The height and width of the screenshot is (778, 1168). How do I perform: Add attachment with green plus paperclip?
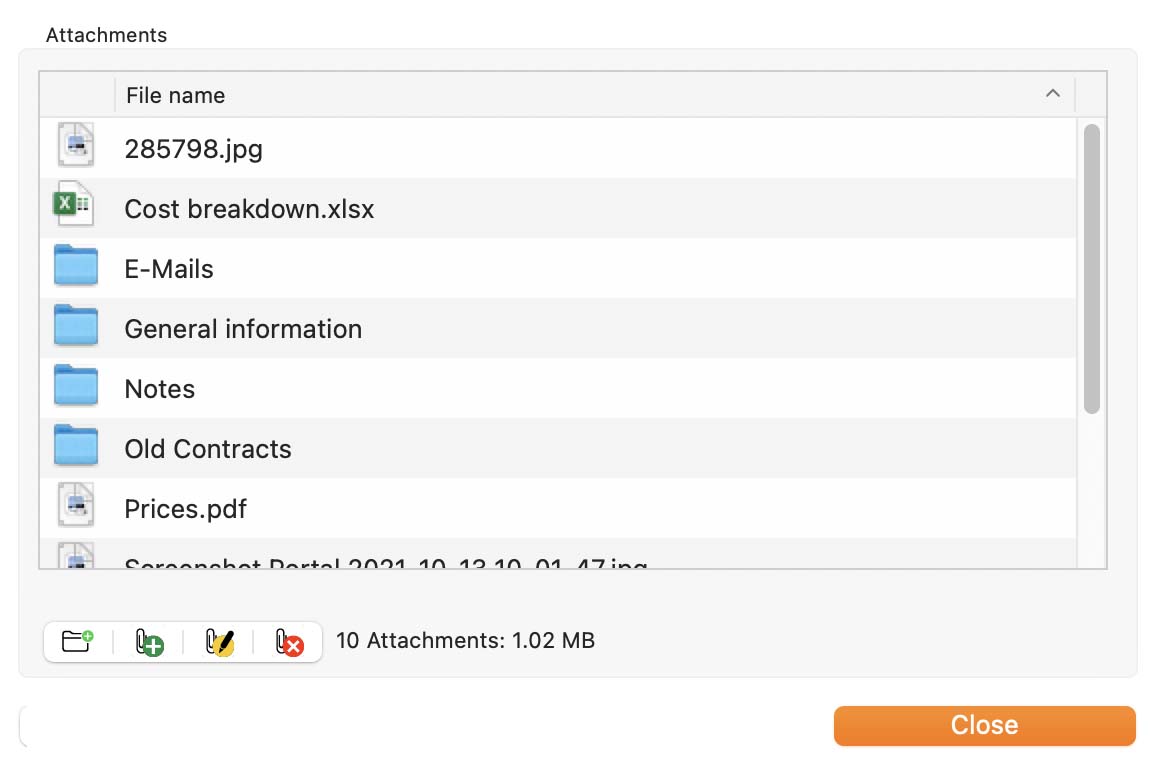point(149,642)
